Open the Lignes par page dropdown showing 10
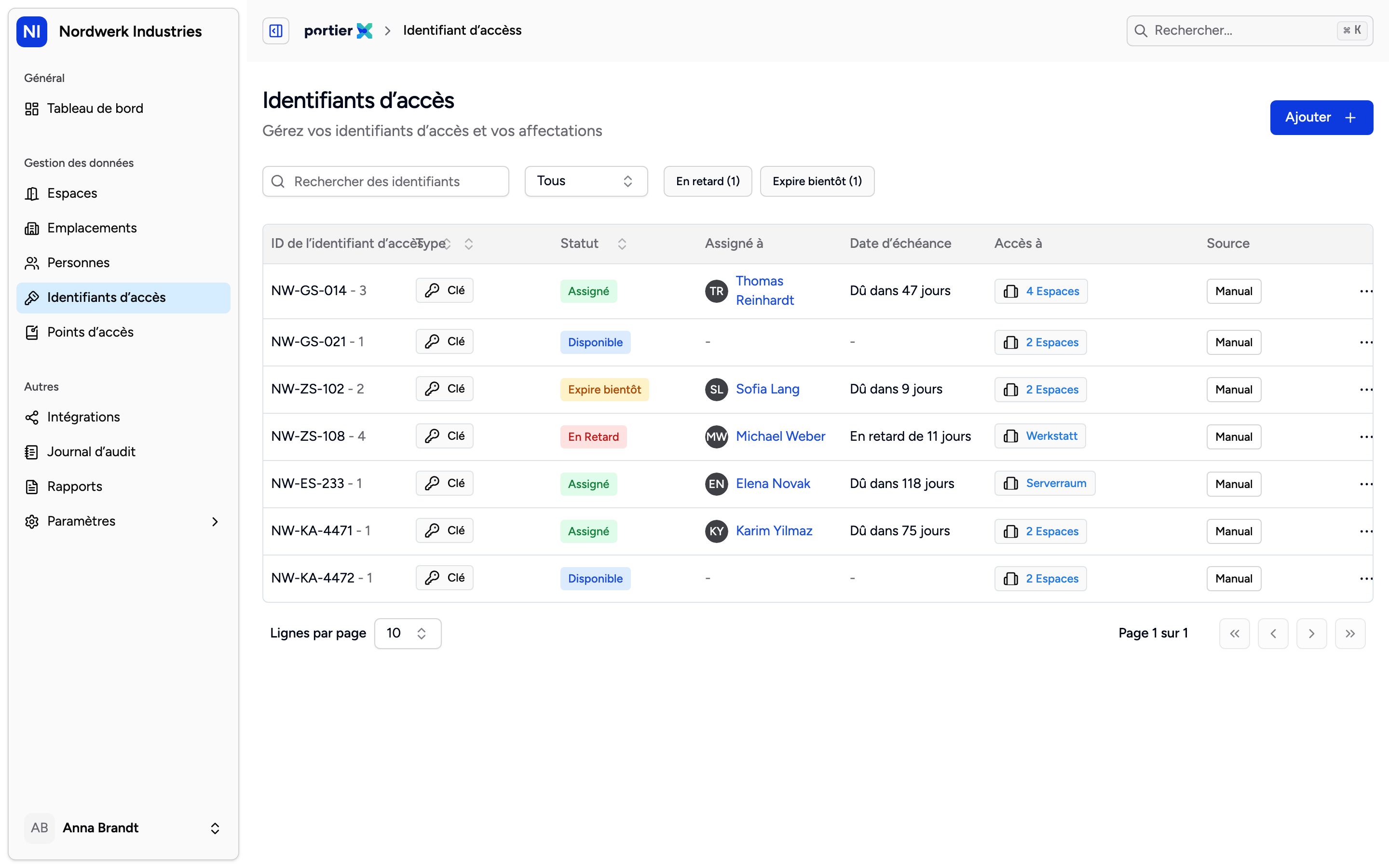Viewport: 1389px width, 868px height. click(x=408, y=633)
